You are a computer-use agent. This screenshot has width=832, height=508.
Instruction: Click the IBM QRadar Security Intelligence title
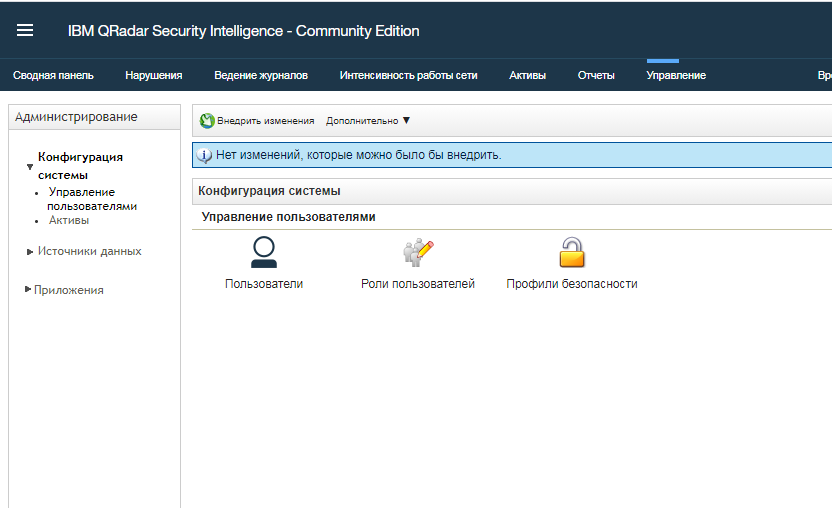click(x=244, y=31)
